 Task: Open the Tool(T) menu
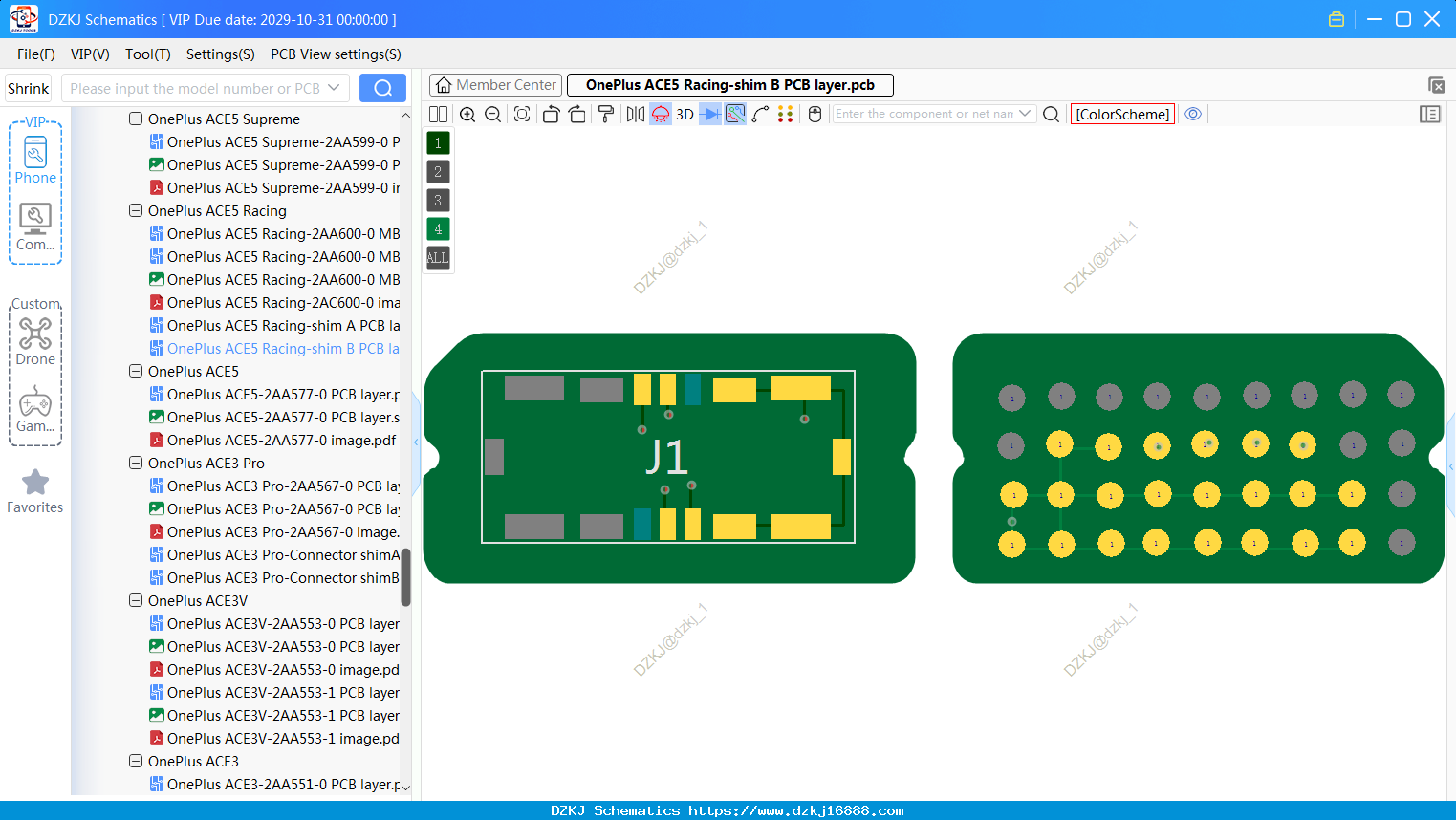[x=148, y=54]
